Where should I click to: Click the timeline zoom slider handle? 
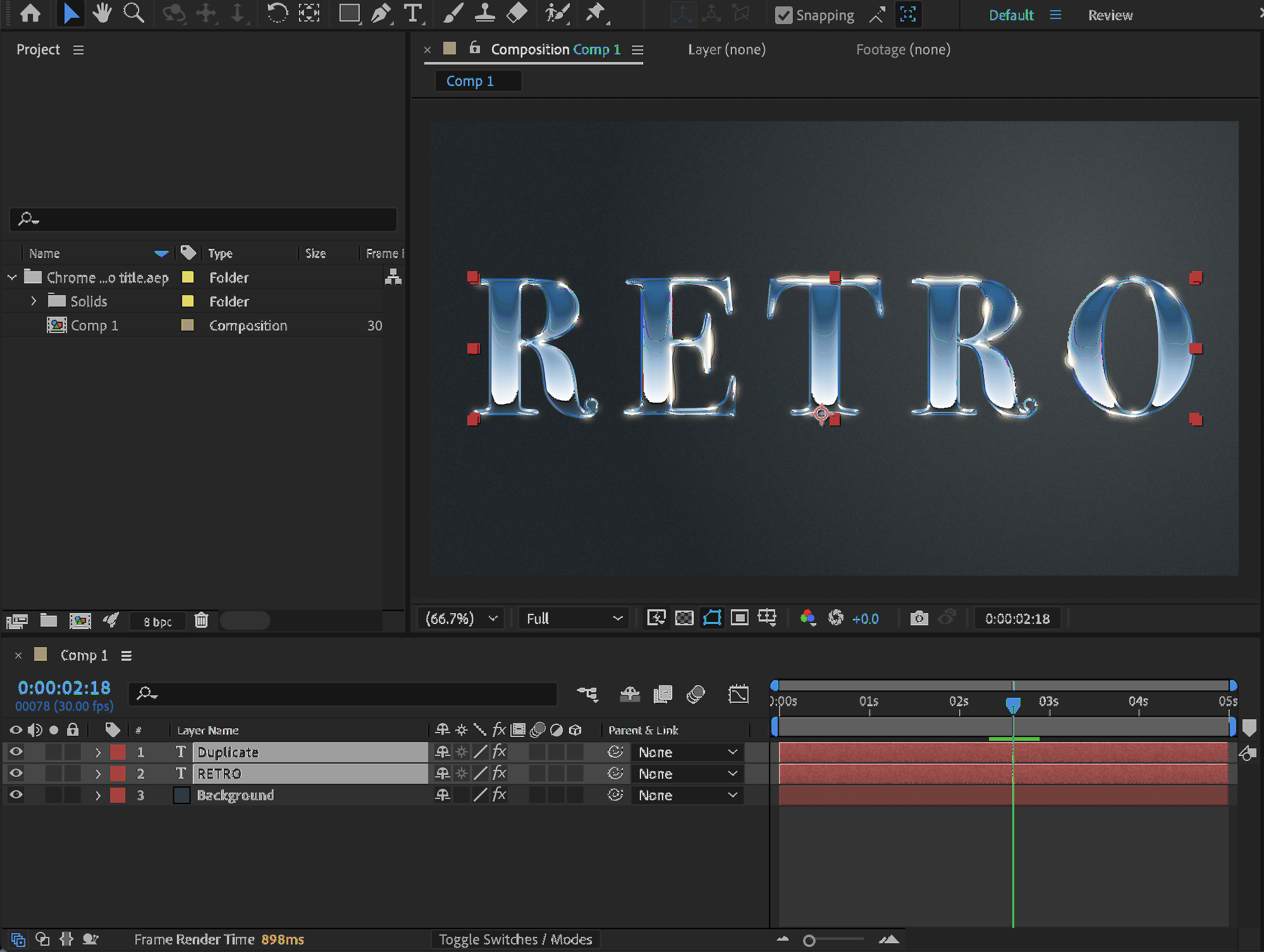coord(809,941)
